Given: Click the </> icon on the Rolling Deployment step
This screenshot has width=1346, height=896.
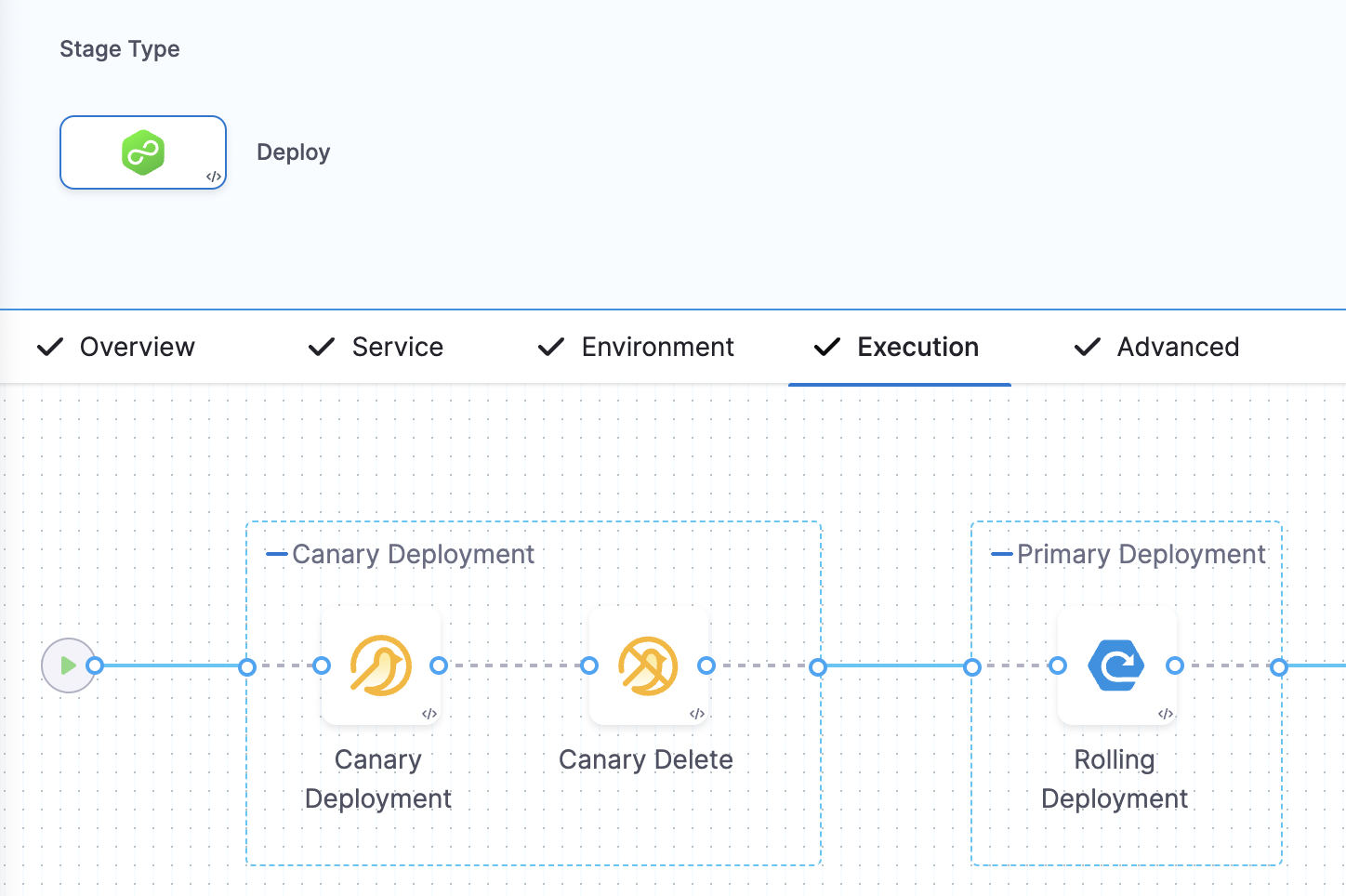Looking at the screenshot, I should click(1166, 714).
